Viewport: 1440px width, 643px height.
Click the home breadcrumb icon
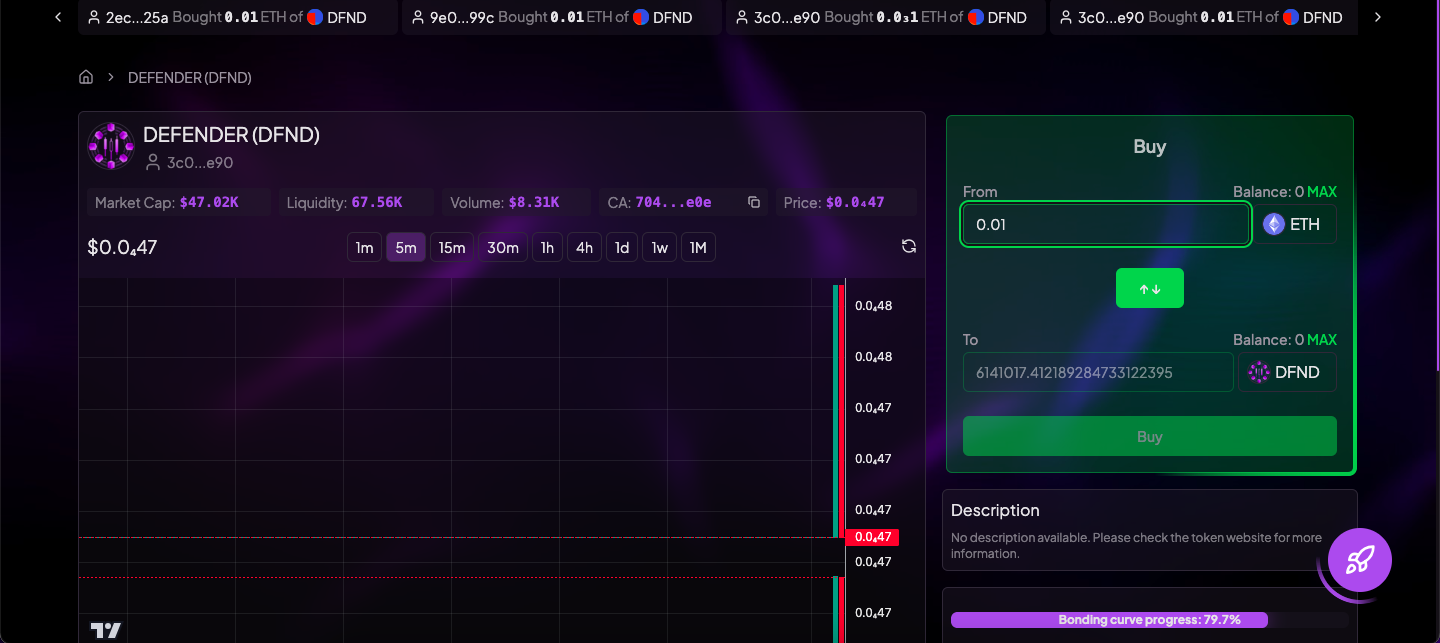pyautogui.click(x=86, y=77)
